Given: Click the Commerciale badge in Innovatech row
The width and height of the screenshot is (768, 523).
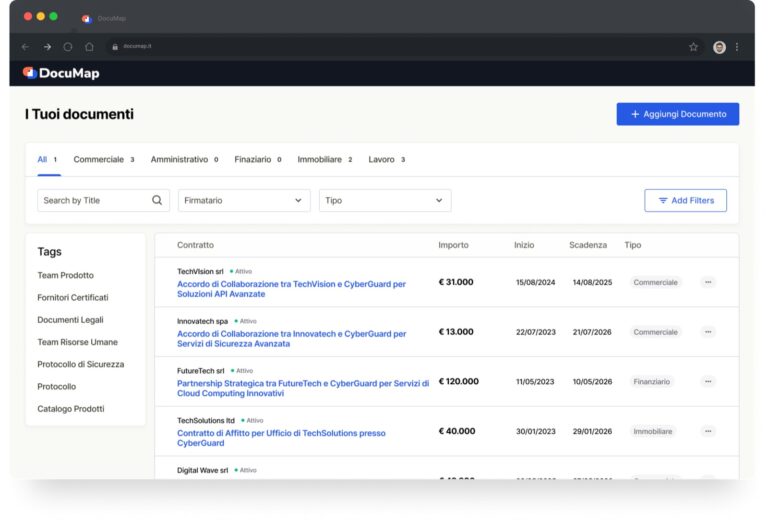Looking at the screenshot, I should [655, 332].
